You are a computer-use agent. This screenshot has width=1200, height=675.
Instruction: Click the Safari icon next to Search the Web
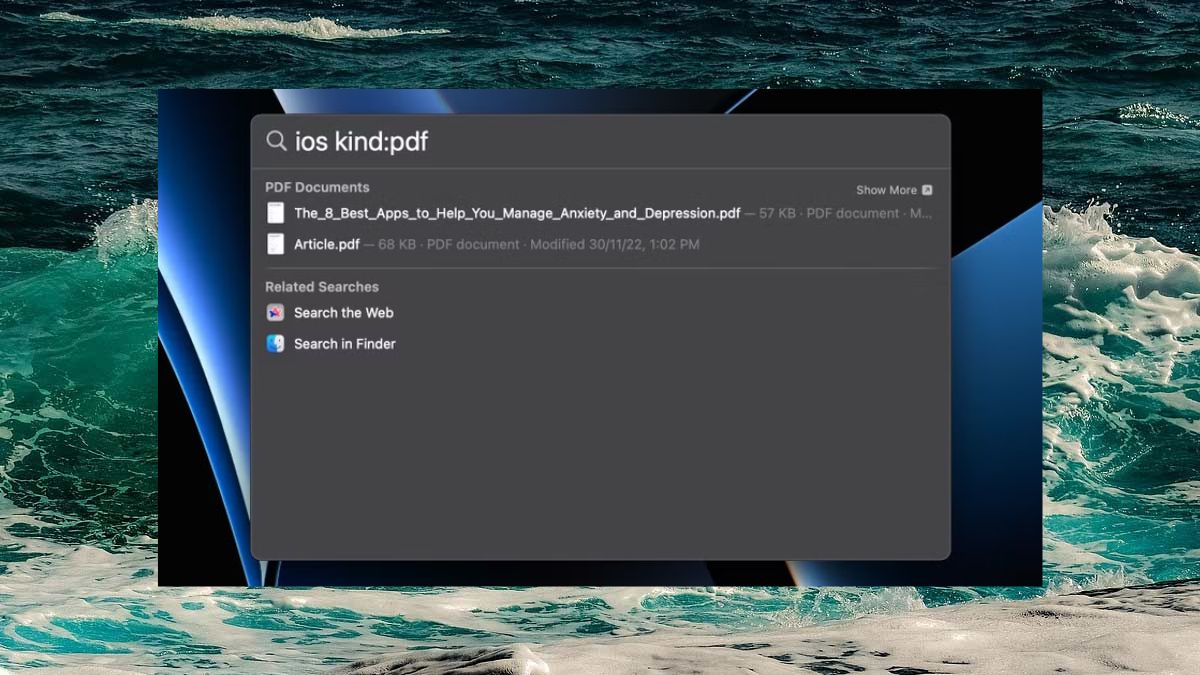(x=275, y=313)
